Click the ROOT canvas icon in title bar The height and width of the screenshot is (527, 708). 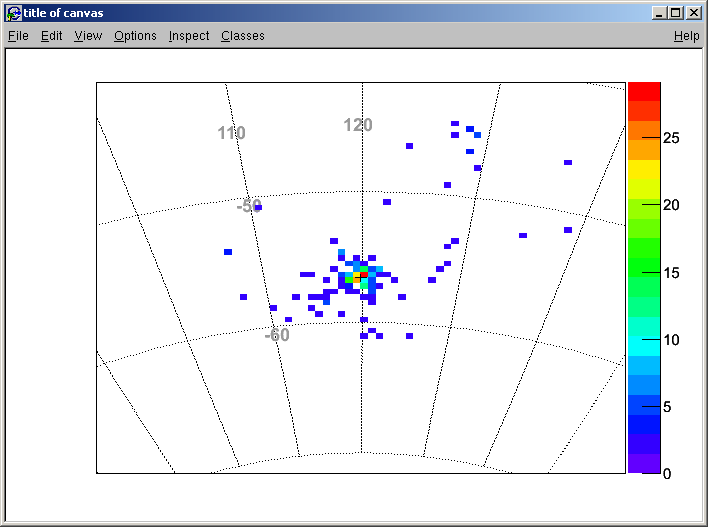[14, 13]
